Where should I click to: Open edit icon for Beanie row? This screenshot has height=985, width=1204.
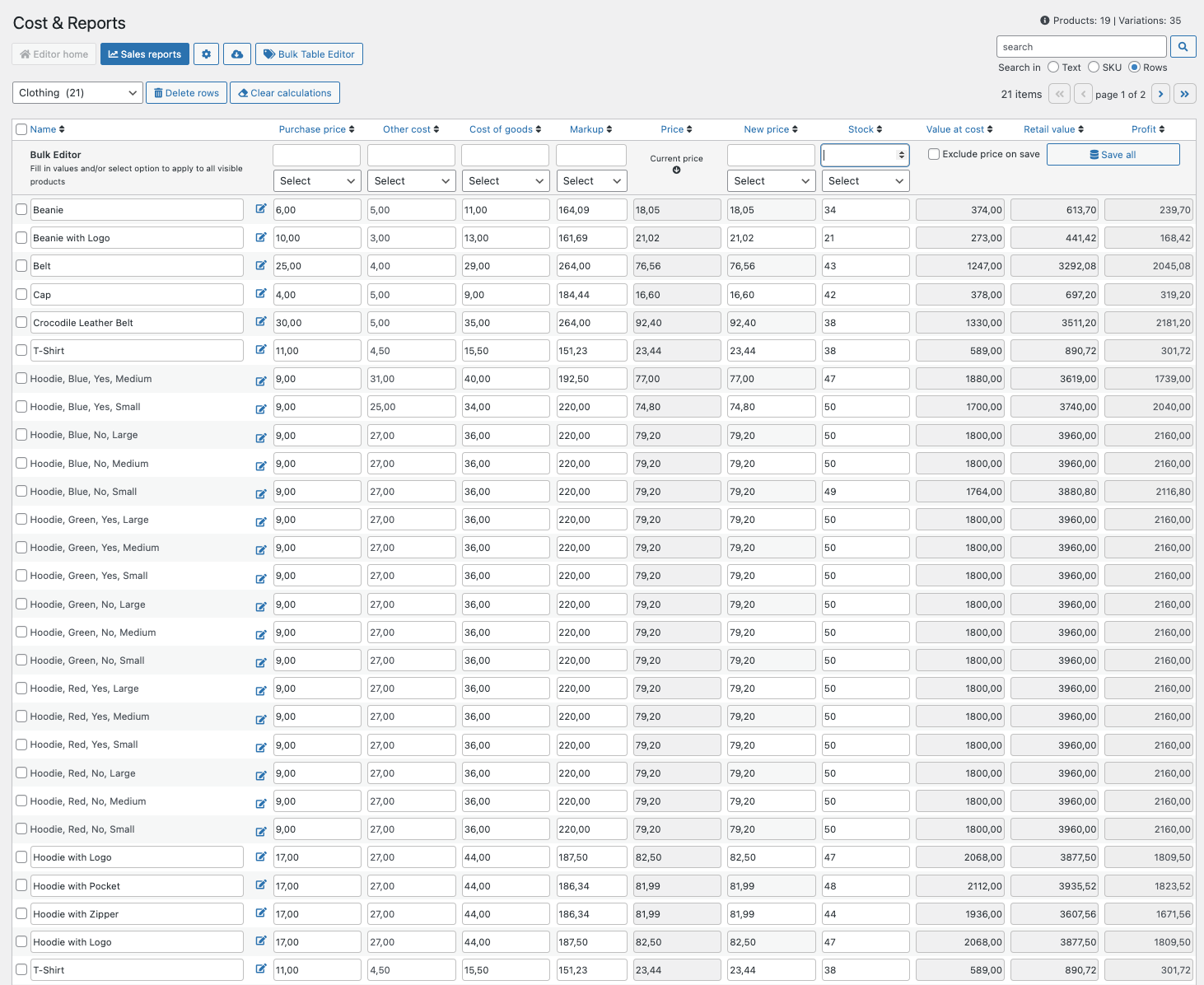(x=261, y=209)
